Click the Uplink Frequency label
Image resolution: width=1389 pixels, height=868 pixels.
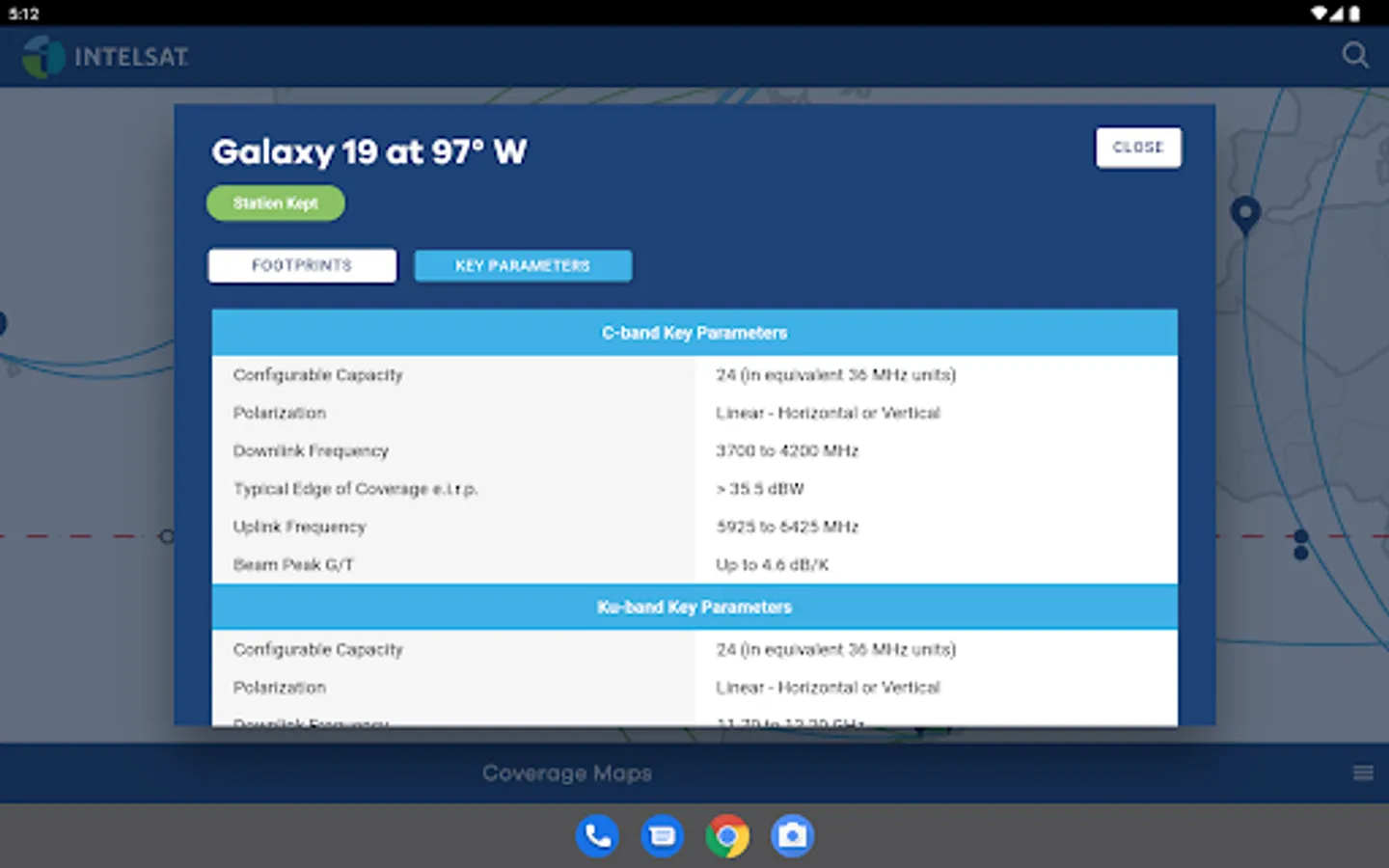coord(299,527)
